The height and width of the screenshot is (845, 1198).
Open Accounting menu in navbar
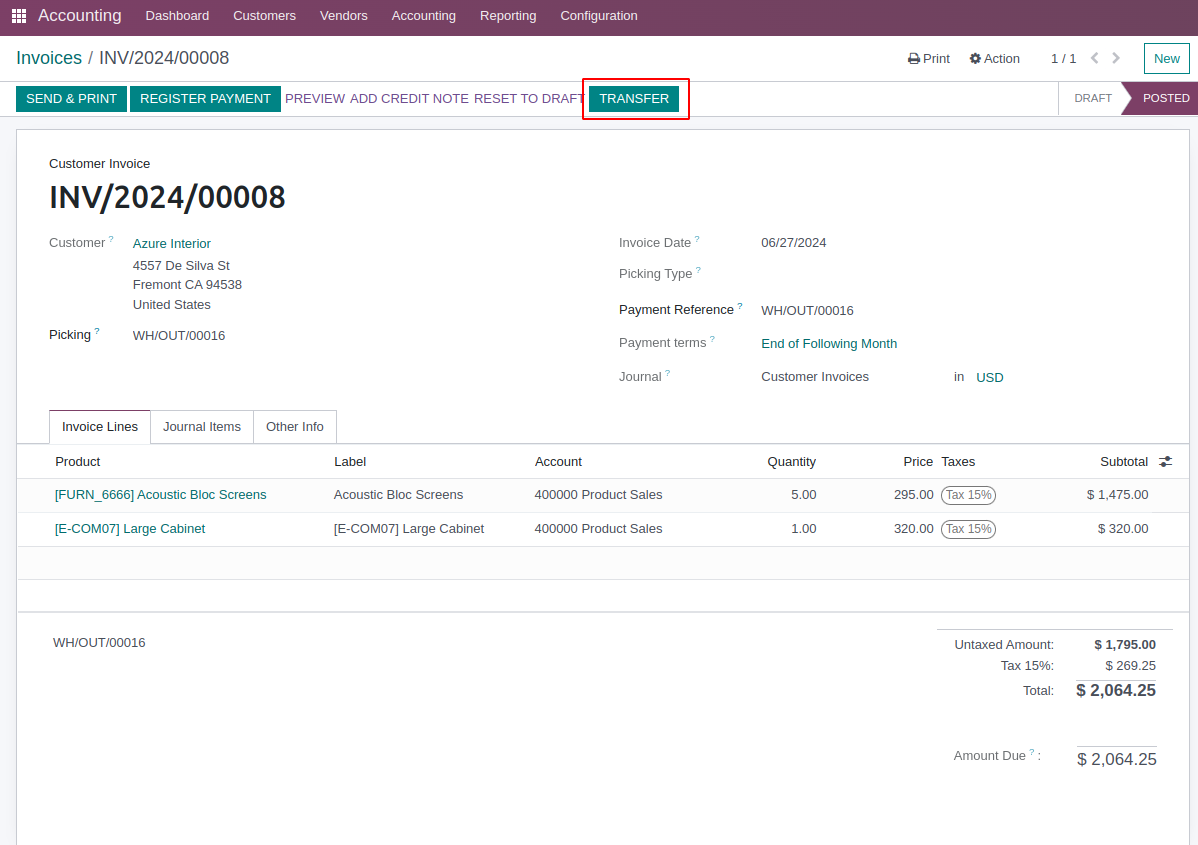[x=423, y=16]
